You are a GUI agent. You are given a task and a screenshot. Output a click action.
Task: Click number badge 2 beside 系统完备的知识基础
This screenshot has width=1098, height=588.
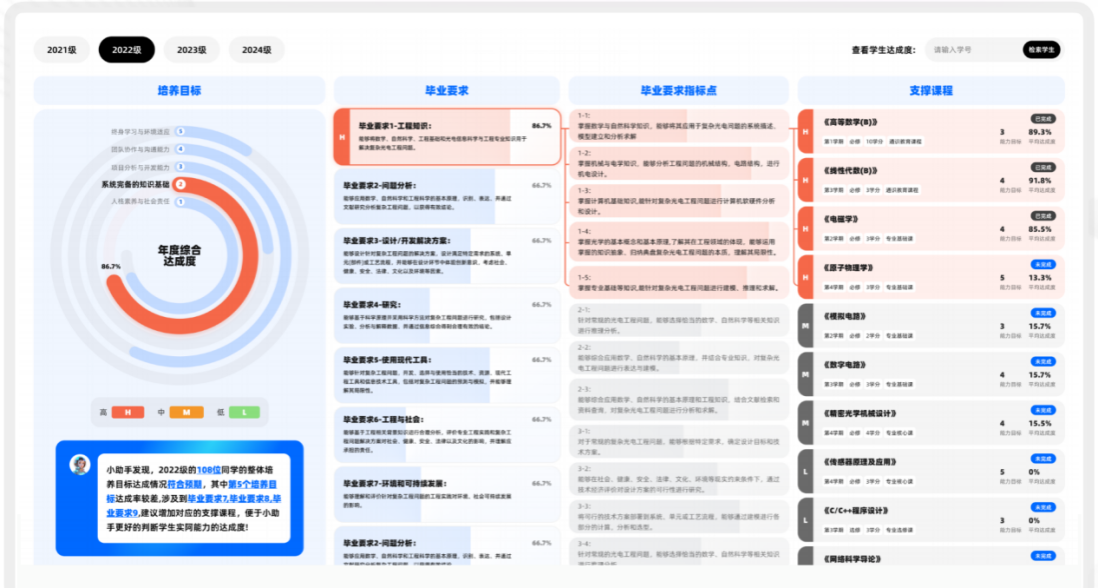180,184
